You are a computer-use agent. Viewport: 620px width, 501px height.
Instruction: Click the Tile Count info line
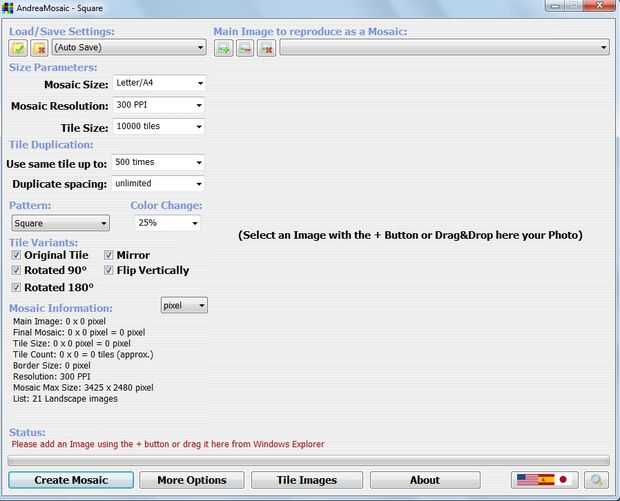(x=83, y=354)
